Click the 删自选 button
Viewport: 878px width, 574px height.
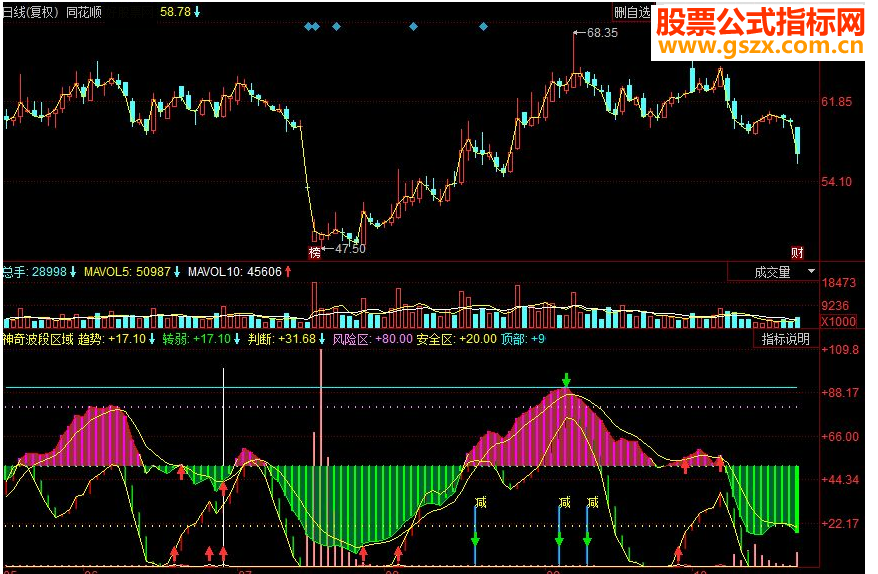(x=632, y=12)
